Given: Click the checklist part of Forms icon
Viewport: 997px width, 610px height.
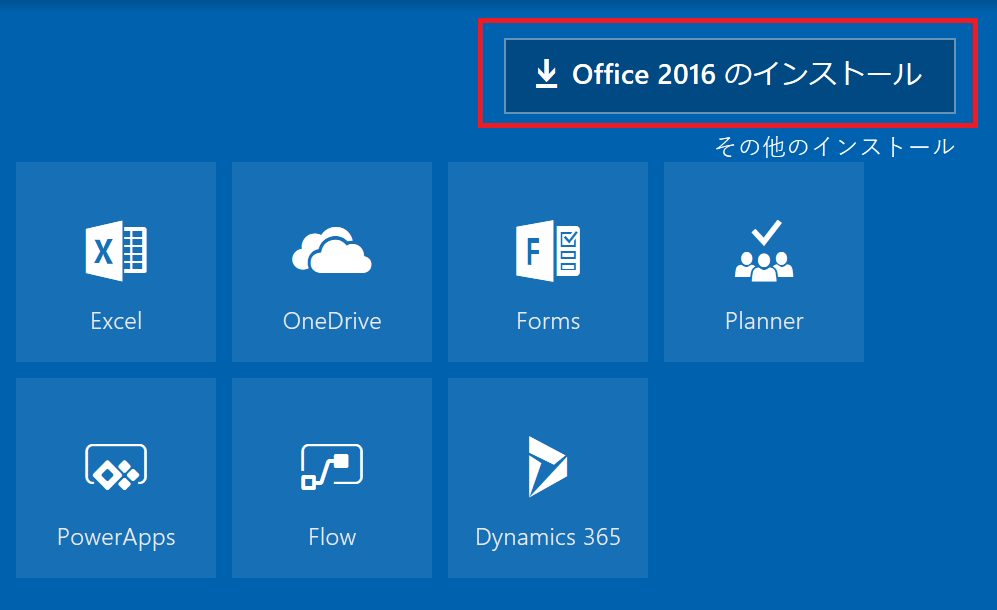Looking at the screenshot, I should (568, 251).
